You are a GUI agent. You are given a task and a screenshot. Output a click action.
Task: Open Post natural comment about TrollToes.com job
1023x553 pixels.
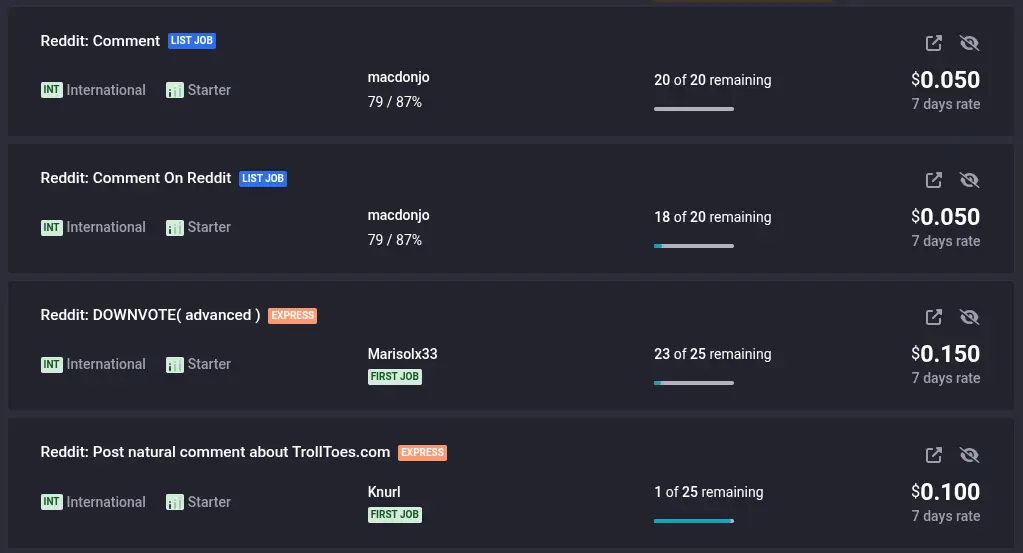[x=215, y=452]
